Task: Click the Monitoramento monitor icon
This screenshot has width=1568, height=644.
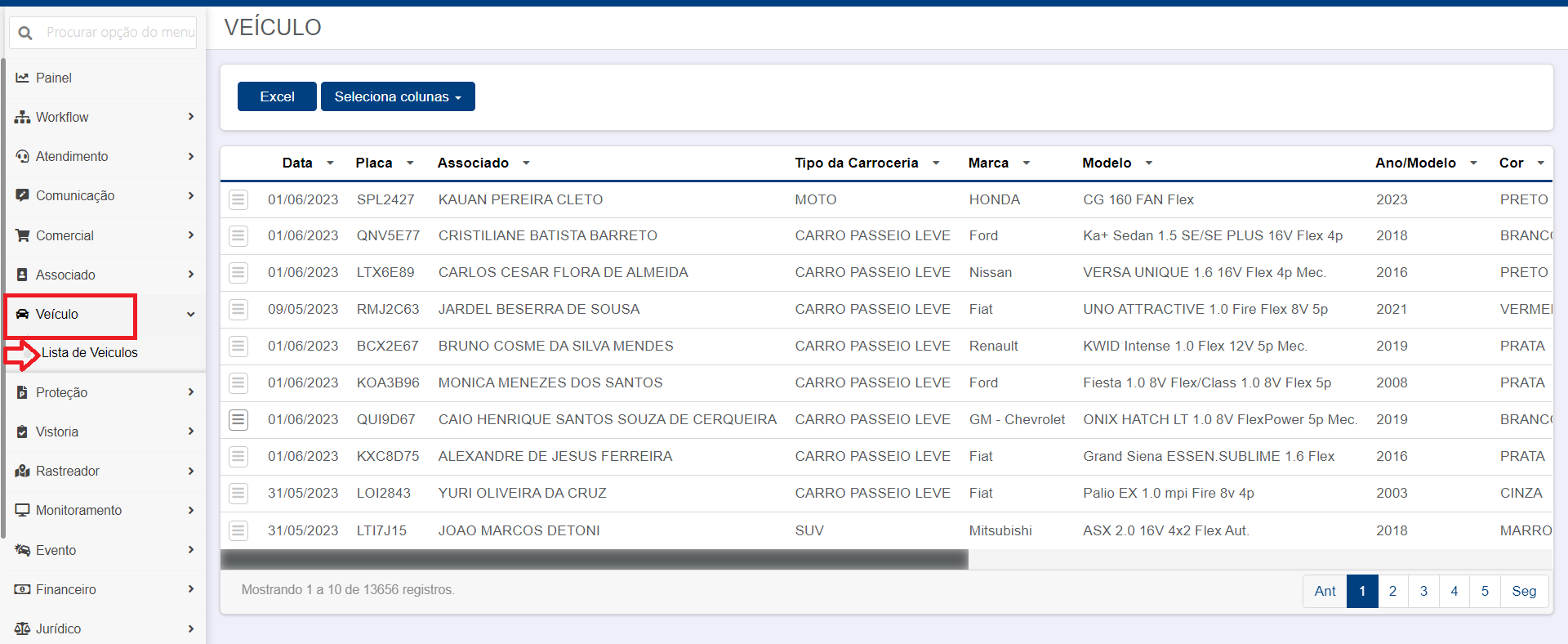Action: point(22,510)
